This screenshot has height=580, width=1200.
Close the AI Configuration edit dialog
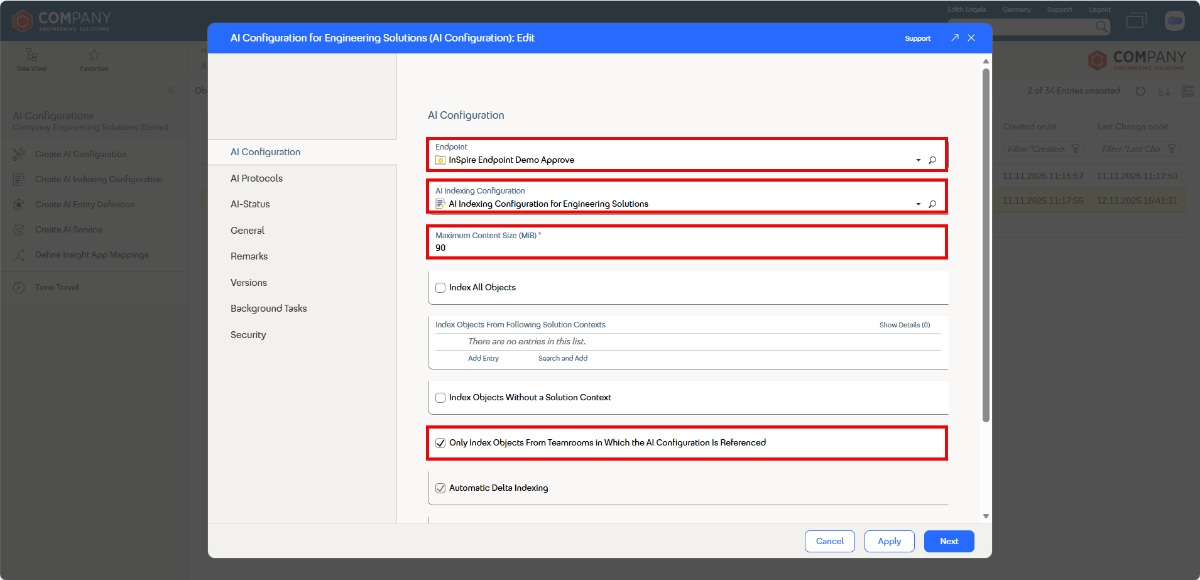pos(971,38)
